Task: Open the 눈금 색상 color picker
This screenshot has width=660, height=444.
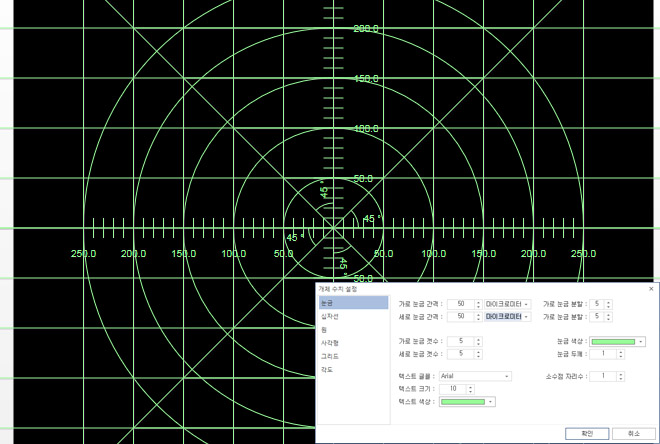Action: (617, 342)
